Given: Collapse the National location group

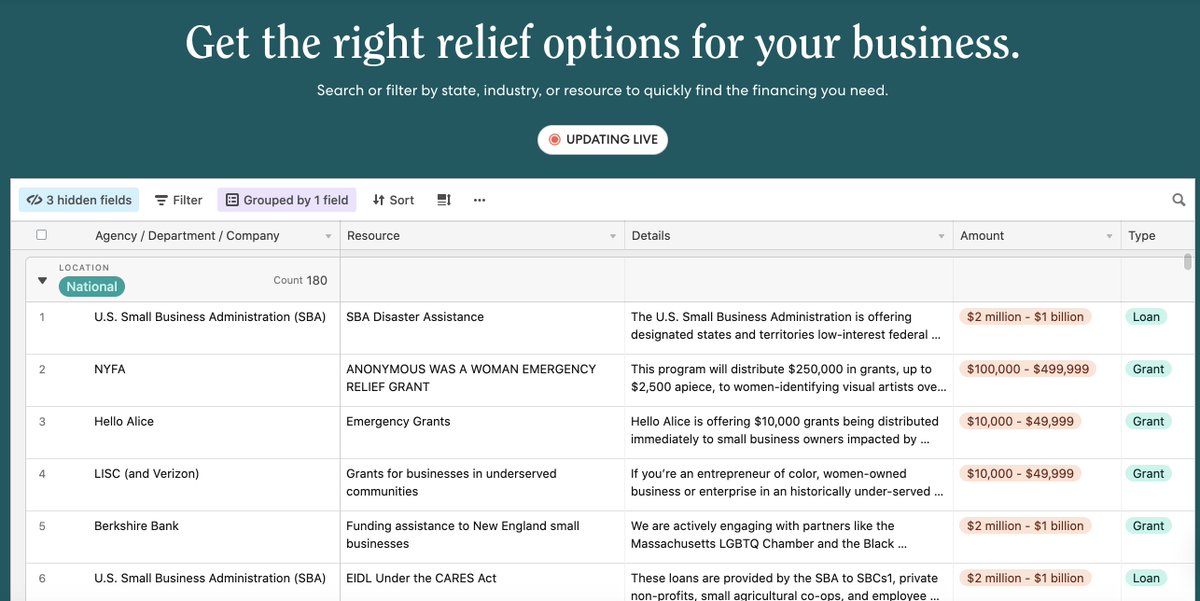Looking at the screenshot, I should (42, 281).
